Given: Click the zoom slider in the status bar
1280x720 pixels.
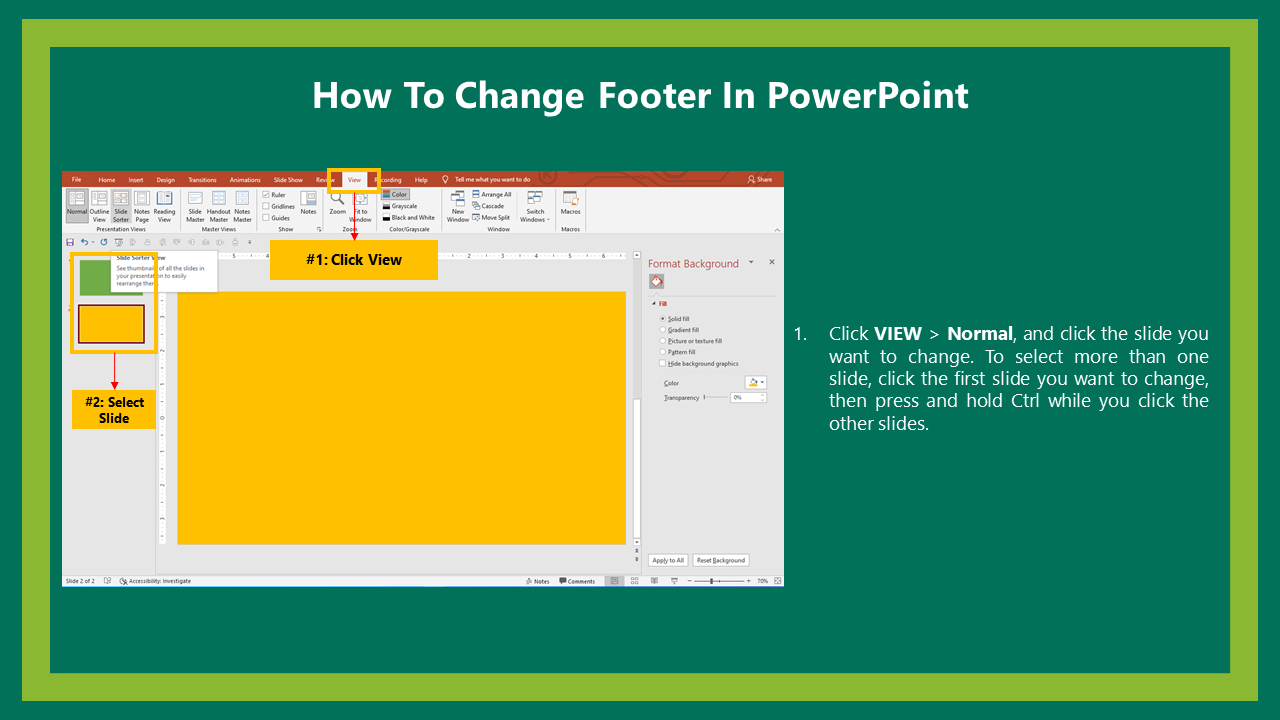Looking at the screenshot, I should pyautogui.click(x=719, y=581).
